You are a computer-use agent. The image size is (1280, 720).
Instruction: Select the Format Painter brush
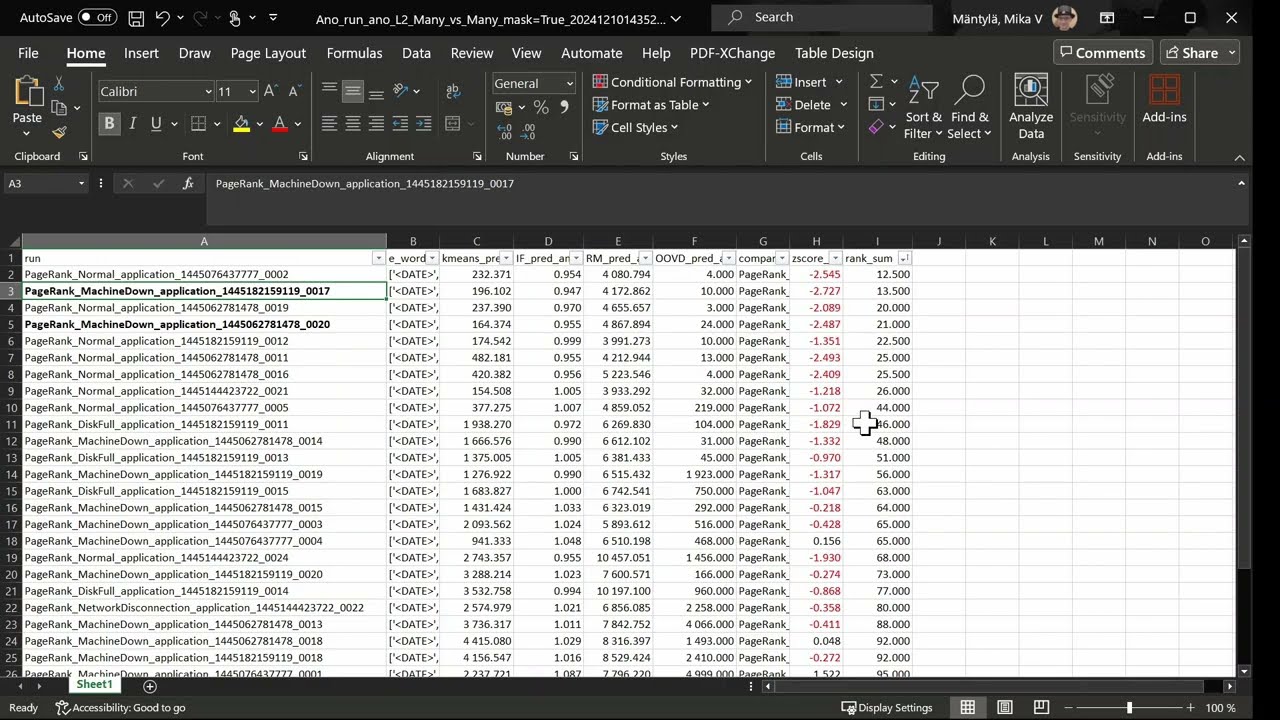coord(59,132)
